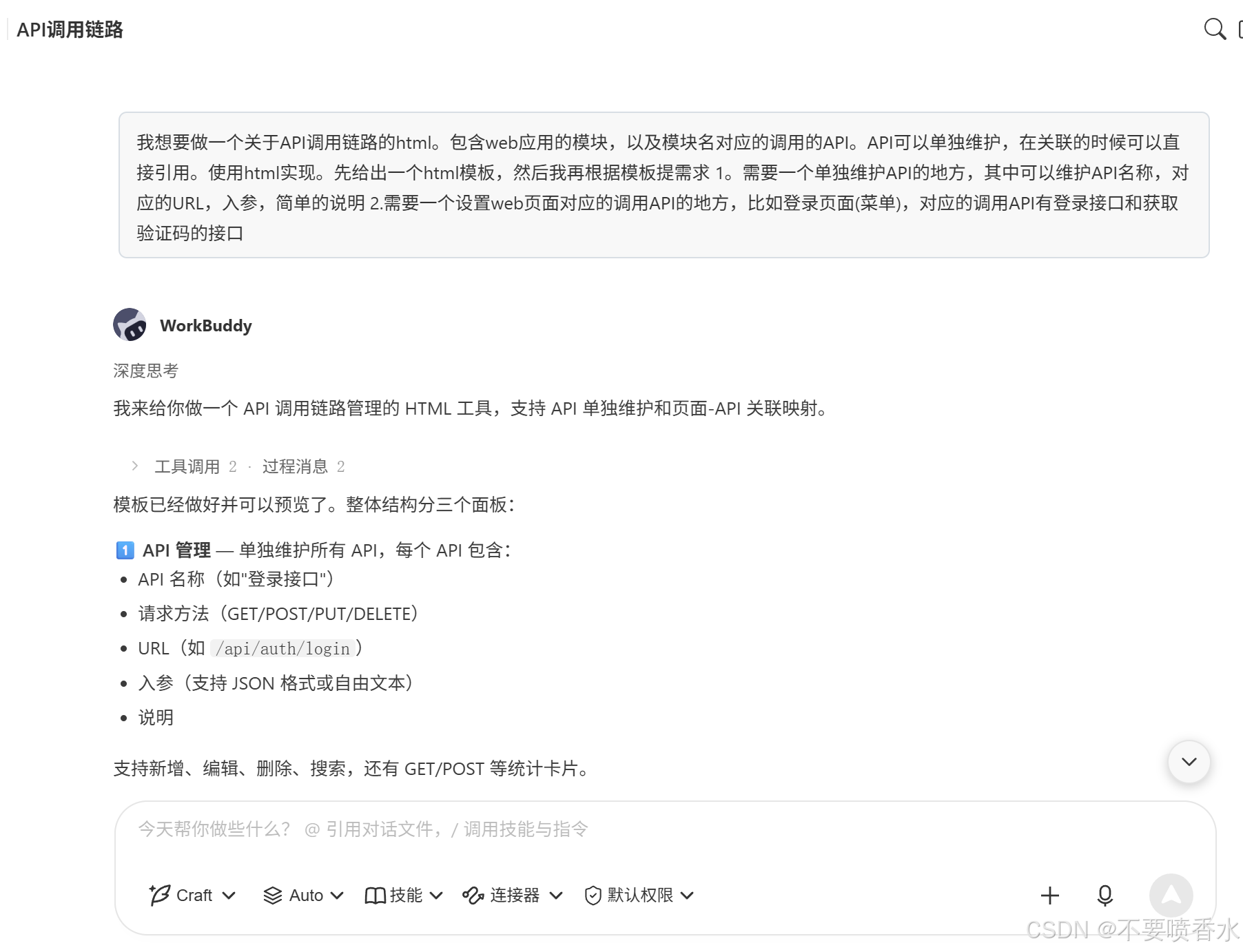Focus the chat message input field
The height and width of the screenshot is (952, 1243).
tap(665, 829)
